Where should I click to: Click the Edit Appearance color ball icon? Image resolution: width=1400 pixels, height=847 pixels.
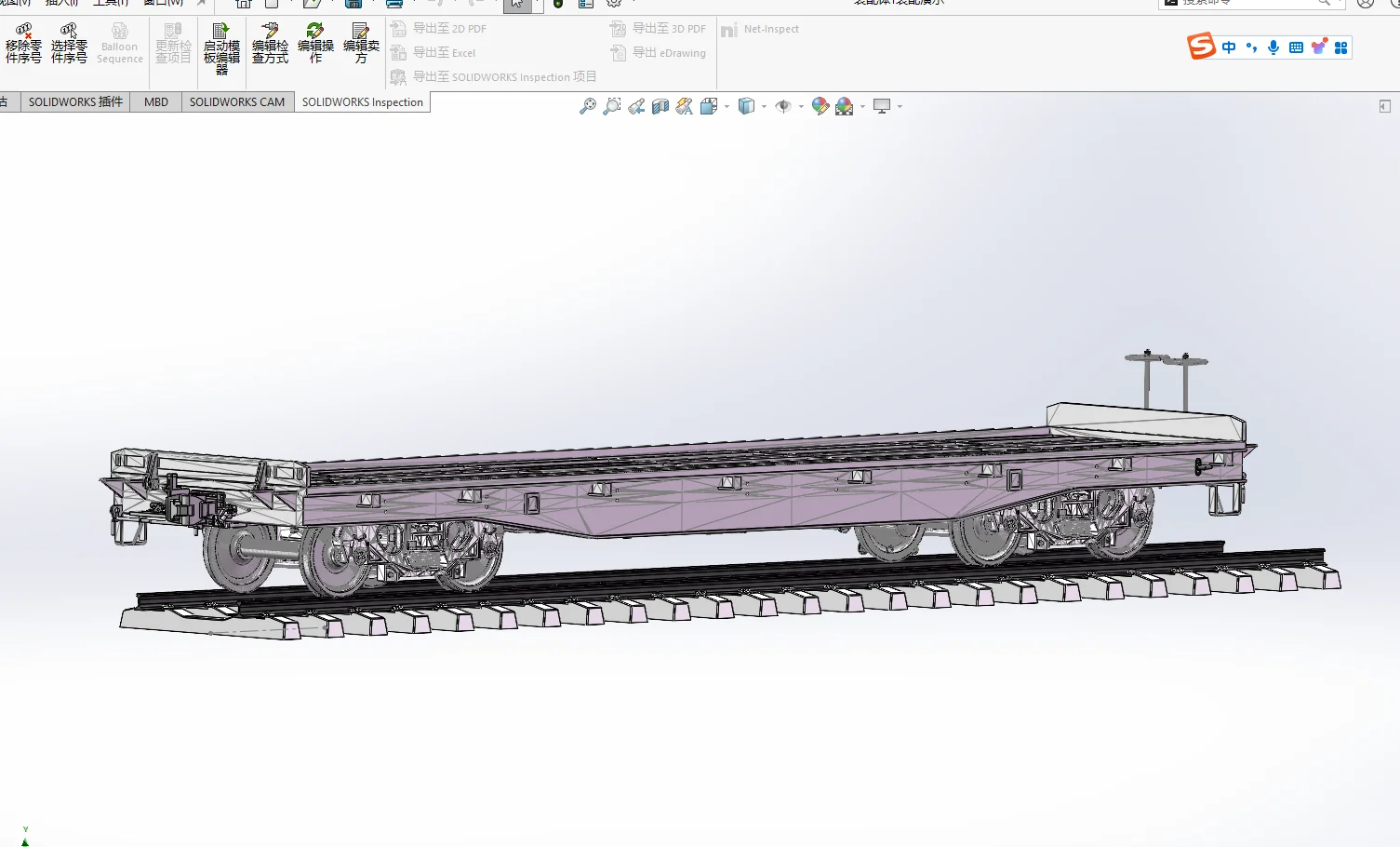click(x=820, y=107)
